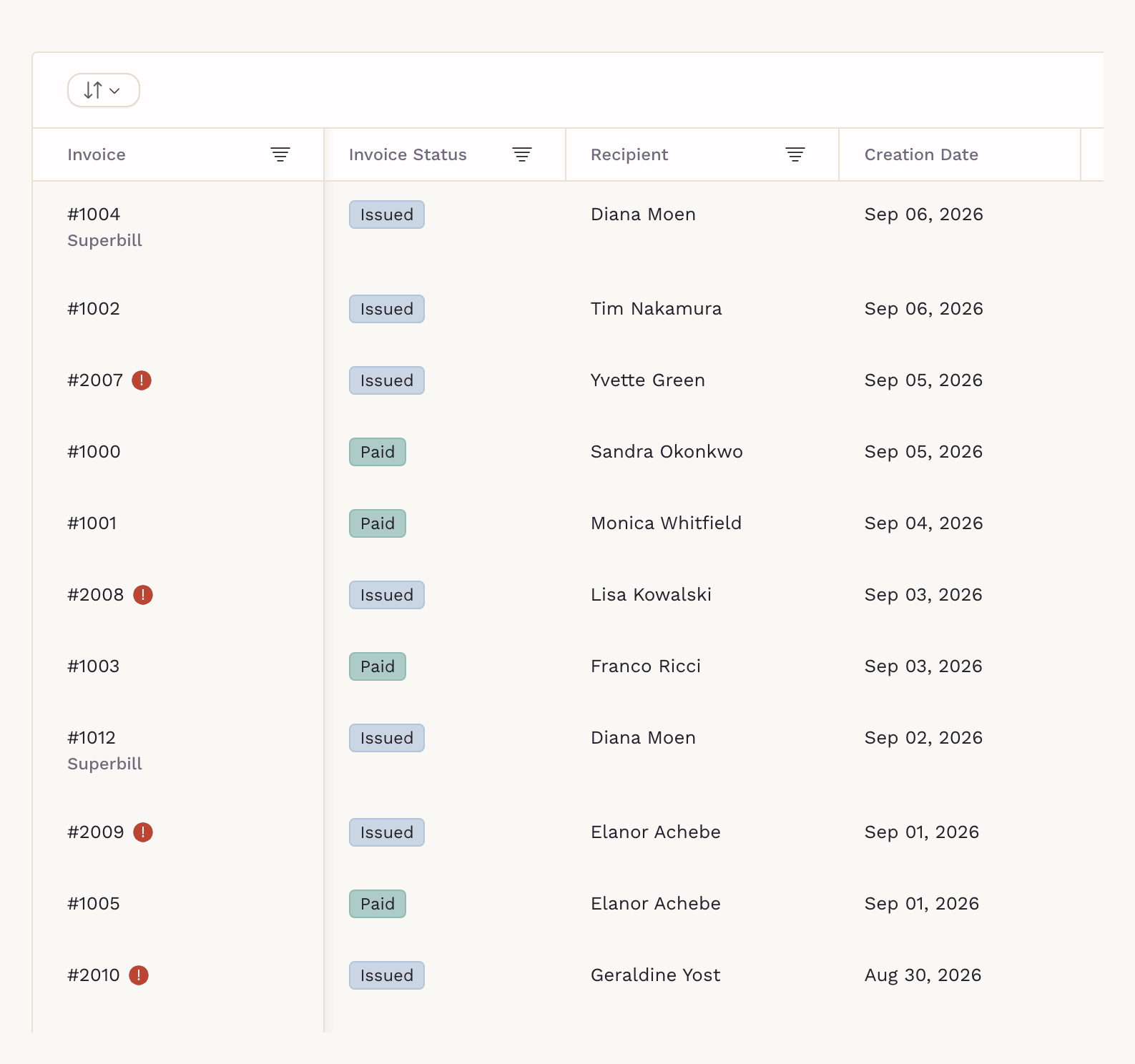
Task: Click the Superbill label under #1004
Action: (x=105, y=241)
